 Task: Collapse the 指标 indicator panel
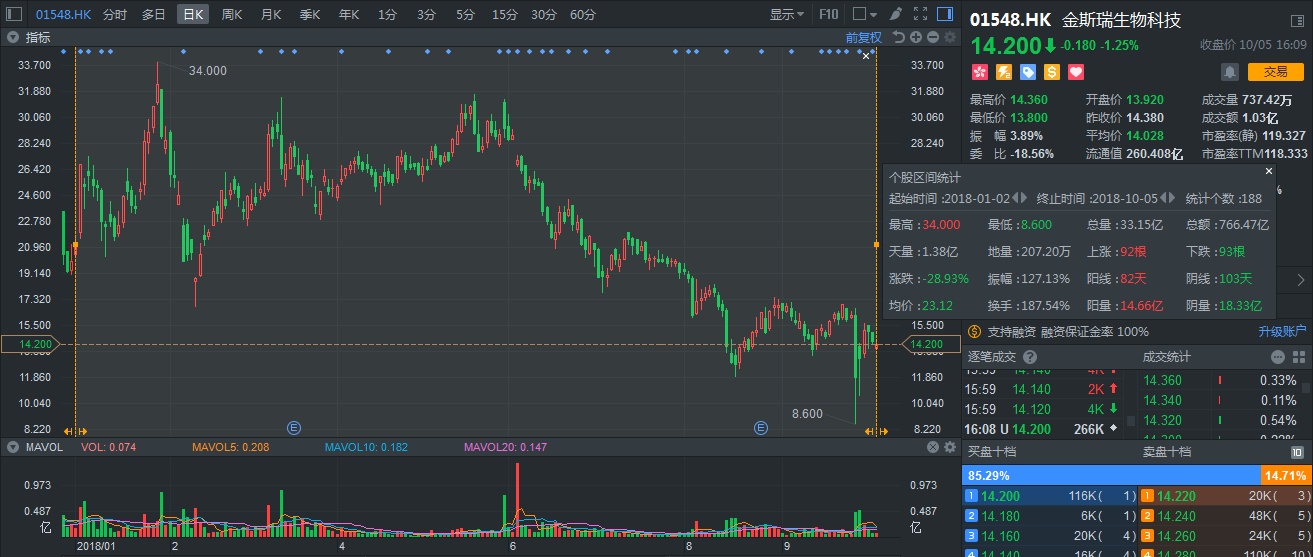tap(13, 37)
